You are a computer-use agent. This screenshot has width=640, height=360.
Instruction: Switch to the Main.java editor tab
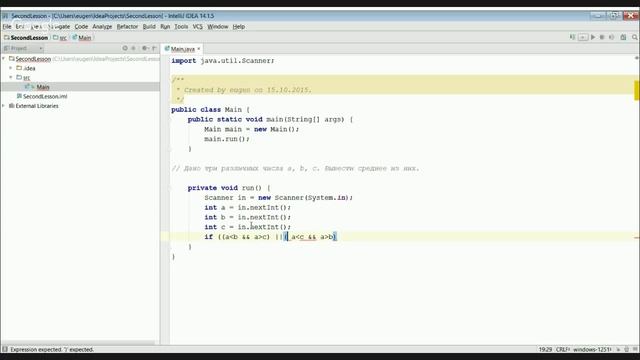(182, 49)
